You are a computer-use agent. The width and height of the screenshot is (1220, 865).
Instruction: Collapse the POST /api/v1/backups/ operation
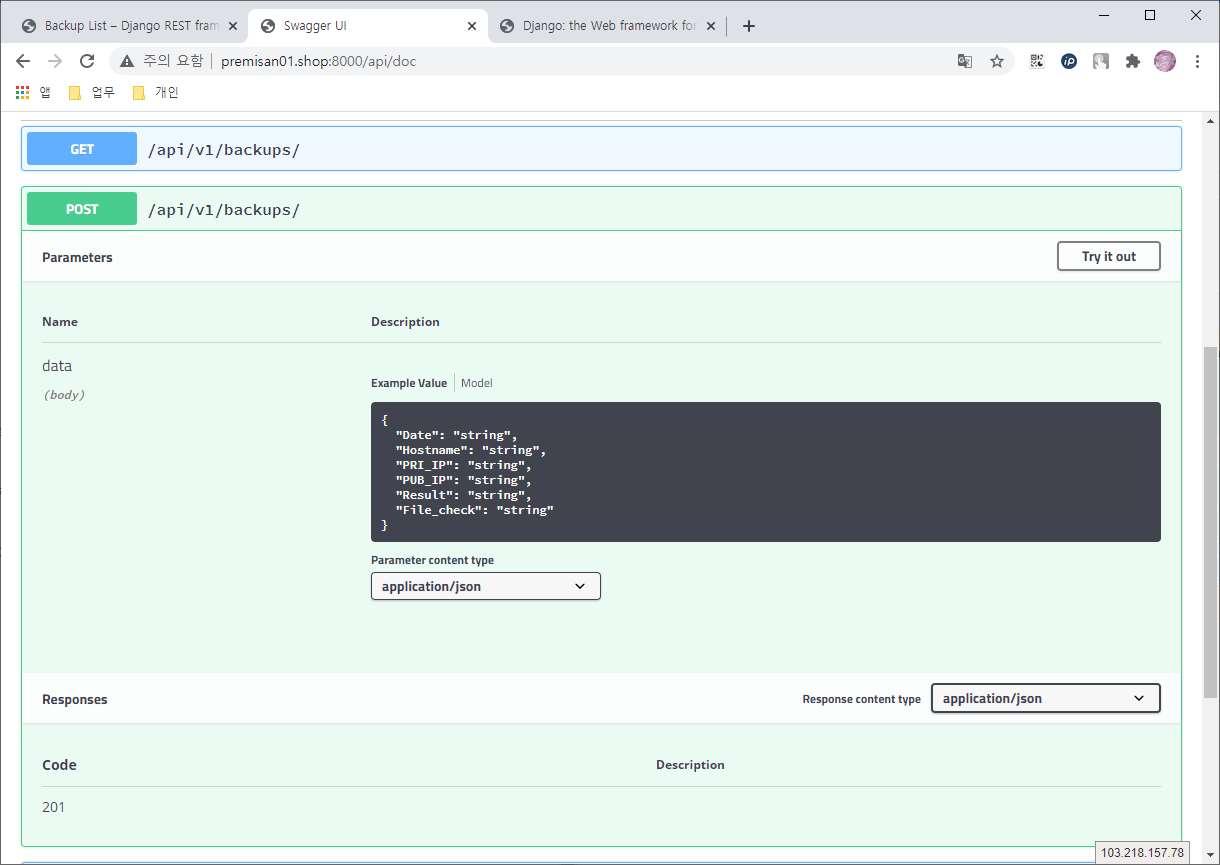click(601, 209)
